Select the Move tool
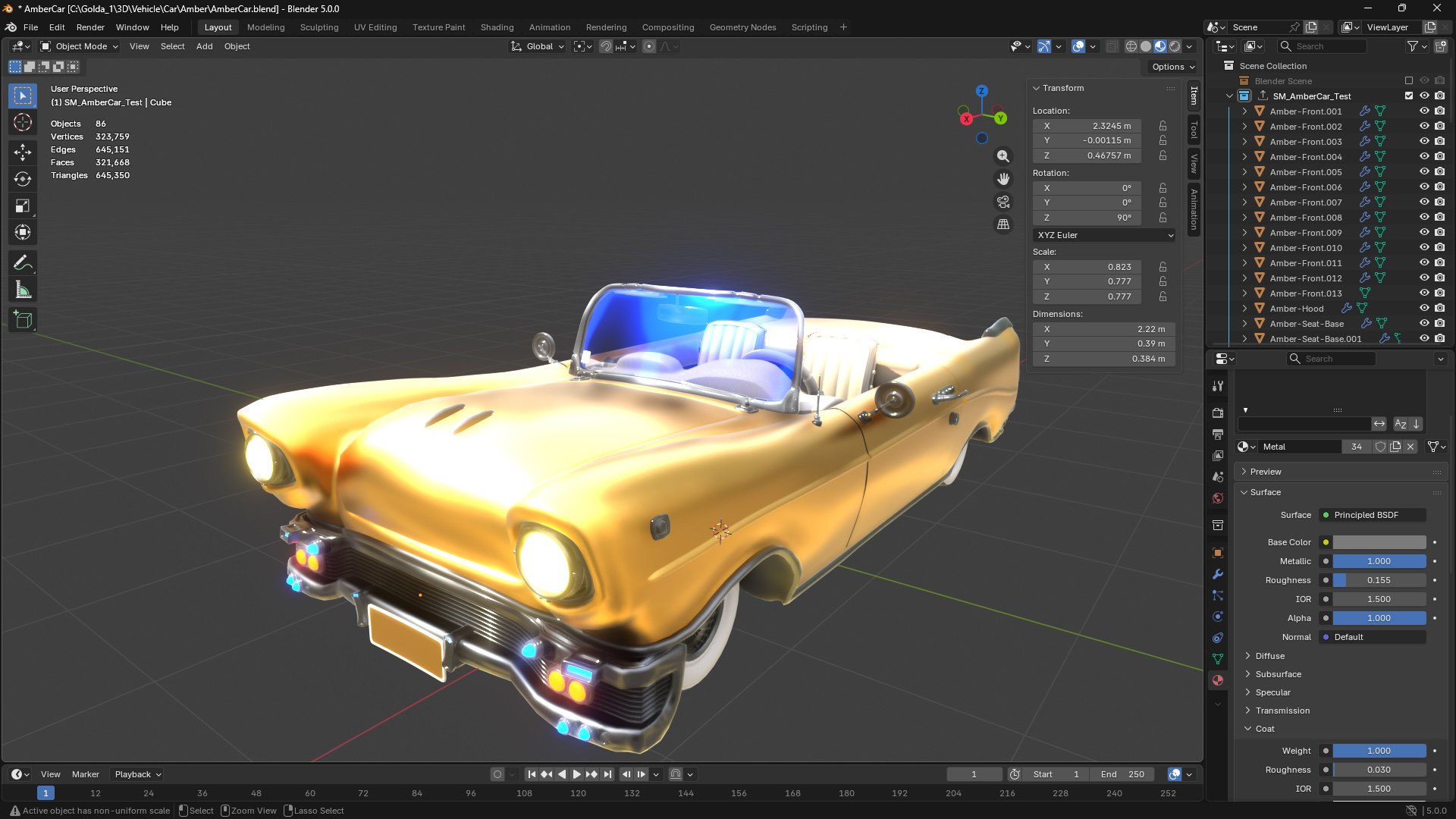Screen dimensions: 1456x819 23,152
